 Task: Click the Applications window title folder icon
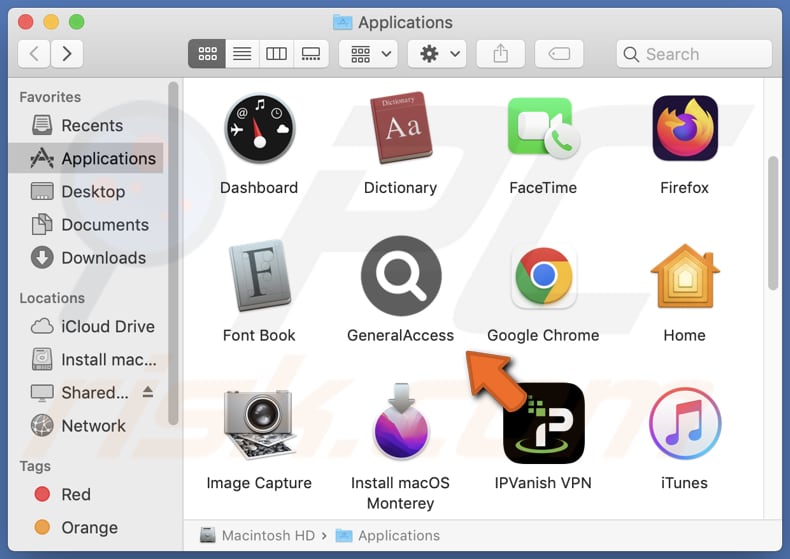pyautogui.click(x=343, y=22)
